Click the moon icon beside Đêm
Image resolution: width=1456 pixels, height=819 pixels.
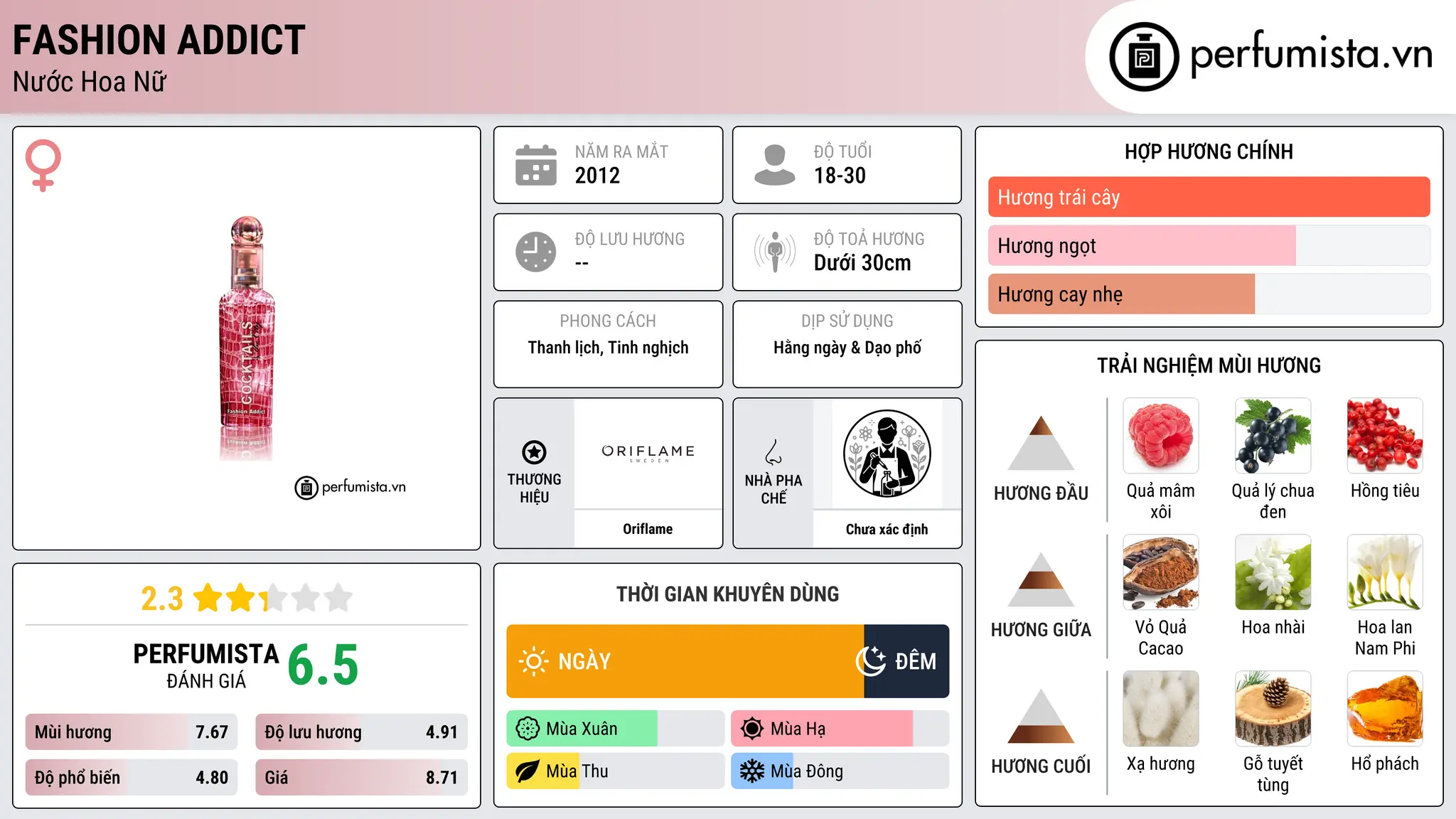871,661
